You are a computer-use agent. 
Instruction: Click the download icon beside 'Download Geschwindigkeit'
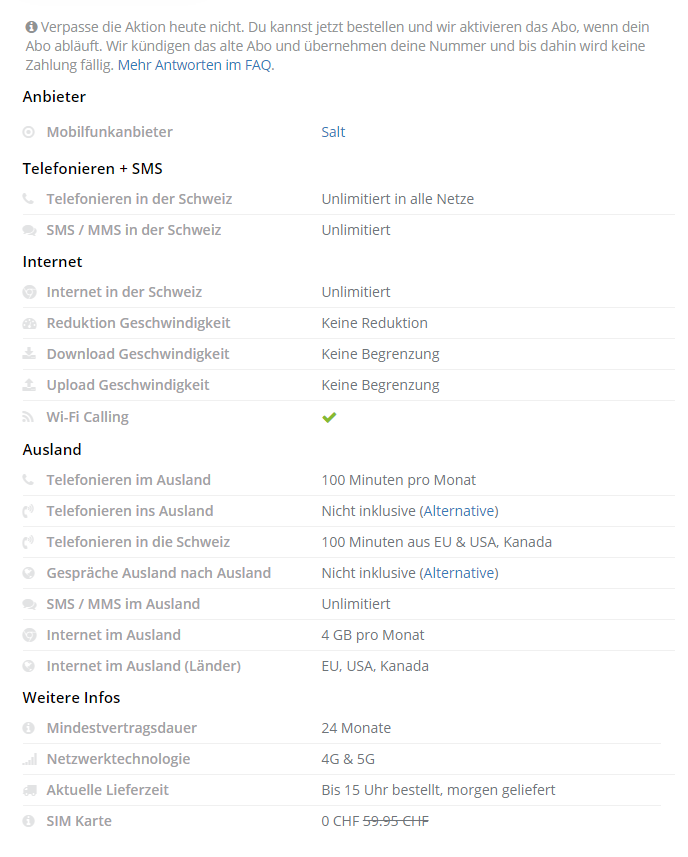pyautogui.click(x=28, y=354)
